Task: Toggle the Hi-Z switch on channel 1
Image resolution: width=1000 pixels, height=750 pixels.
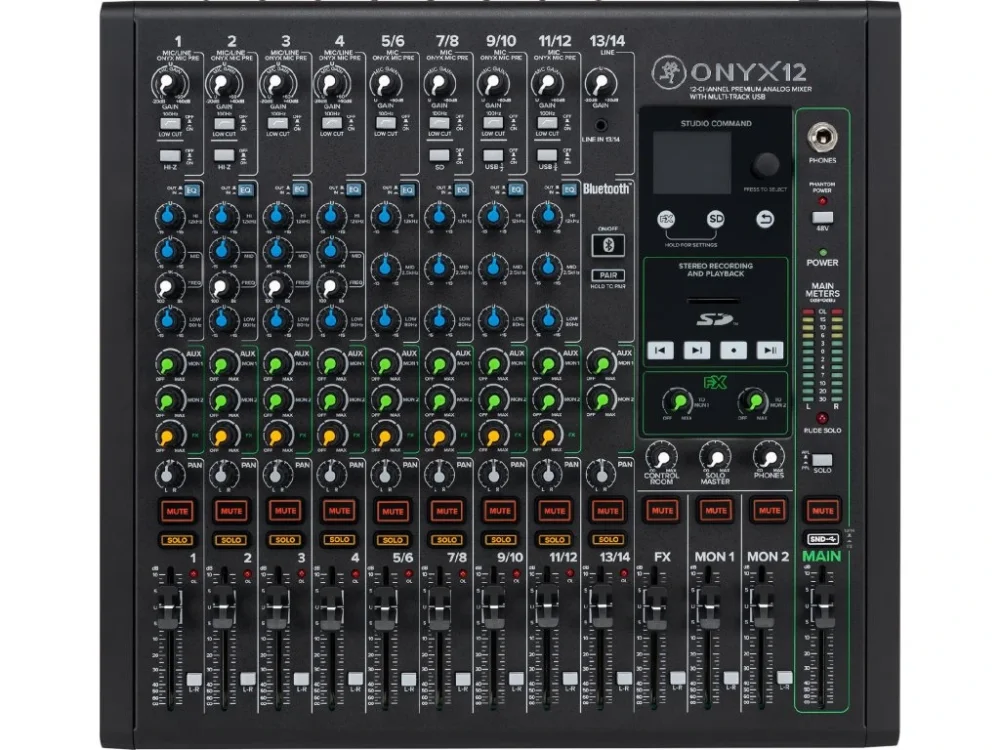Action: coord(172,156)
